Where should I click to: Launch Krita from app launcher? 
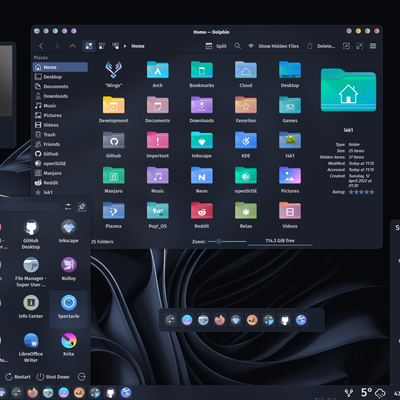69,345
